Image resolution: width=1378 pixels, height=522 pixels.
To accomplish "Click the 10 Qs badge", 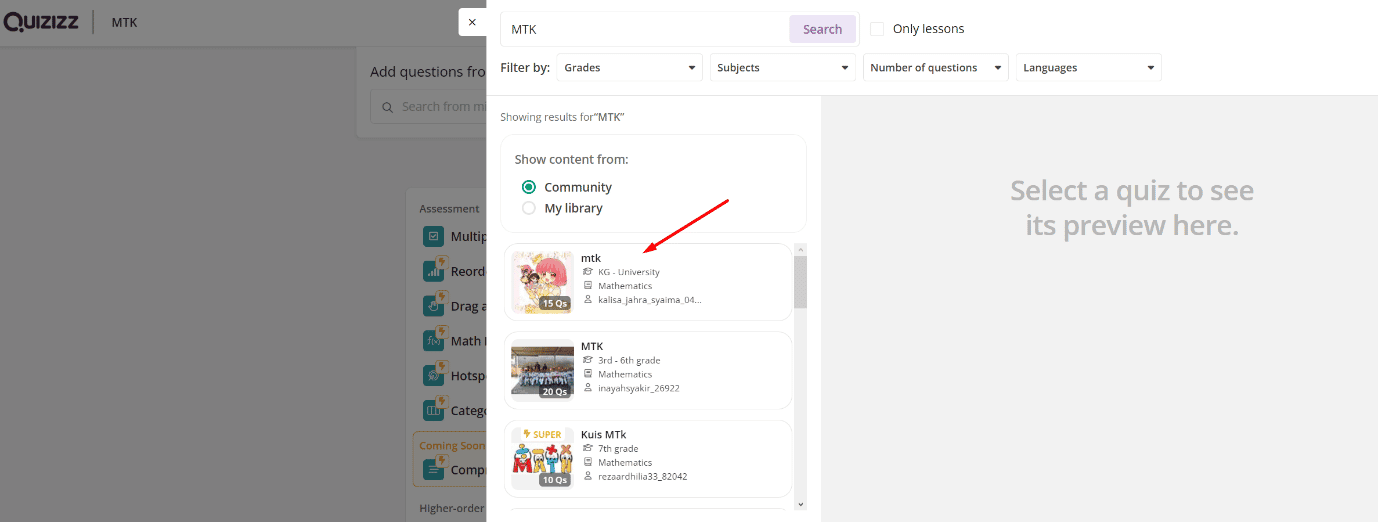I will coord(555,479).
